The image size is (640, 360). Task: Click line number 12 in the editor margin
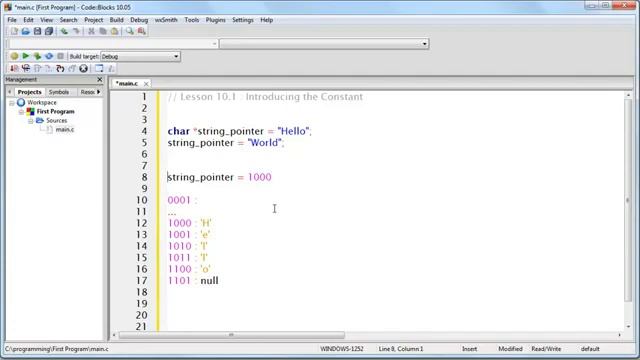coord(141,223)
